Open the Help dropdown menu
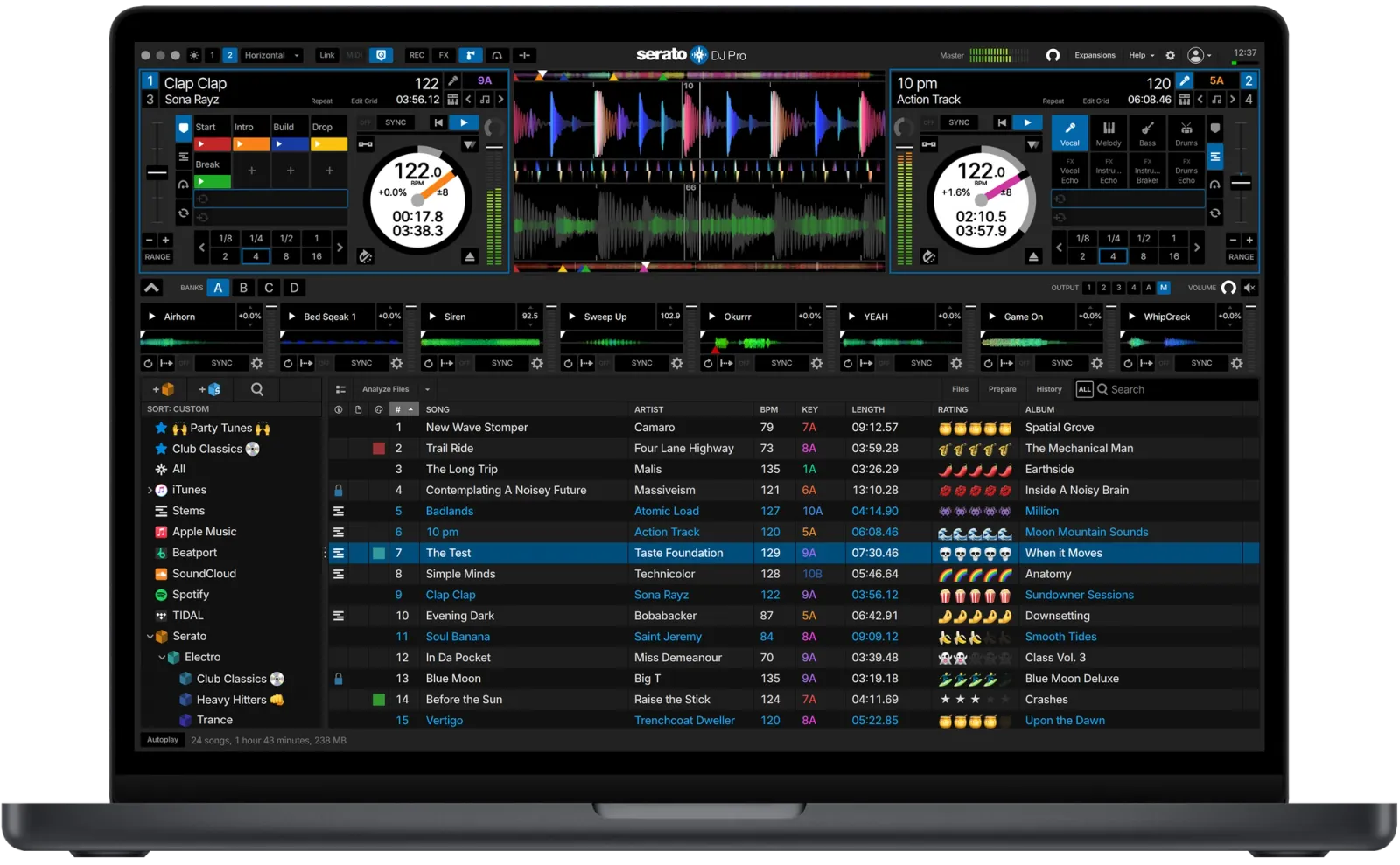The image size is (1400, 865). (x=1141, y=55)
